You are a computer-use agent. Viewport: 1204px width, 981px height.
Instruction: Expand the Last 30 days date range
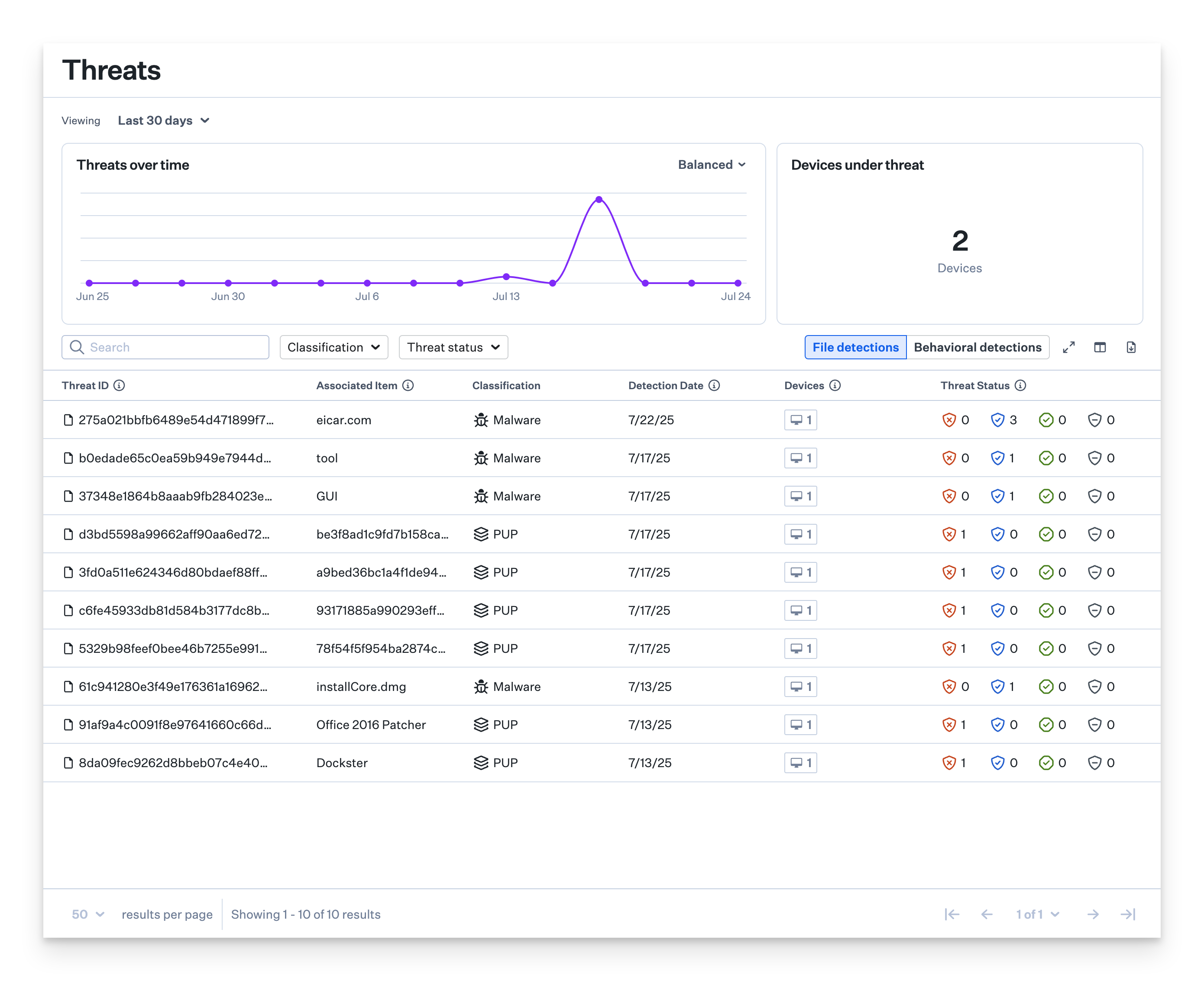(x=163, y=120)
